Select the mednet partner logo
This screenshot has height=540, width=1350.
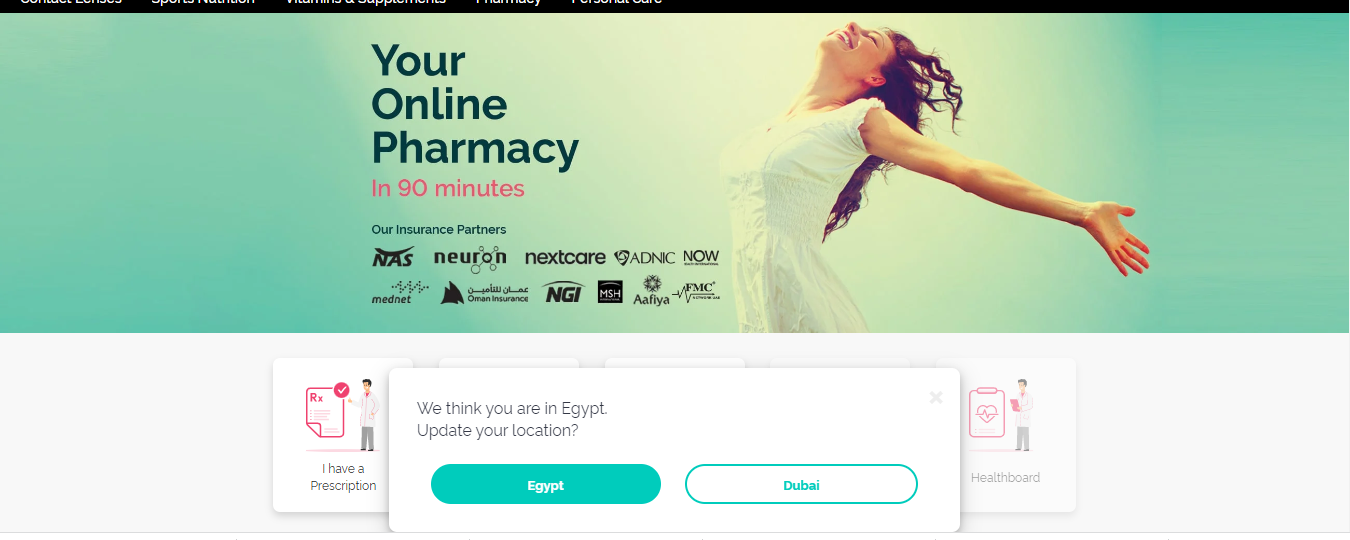(400, 292)
